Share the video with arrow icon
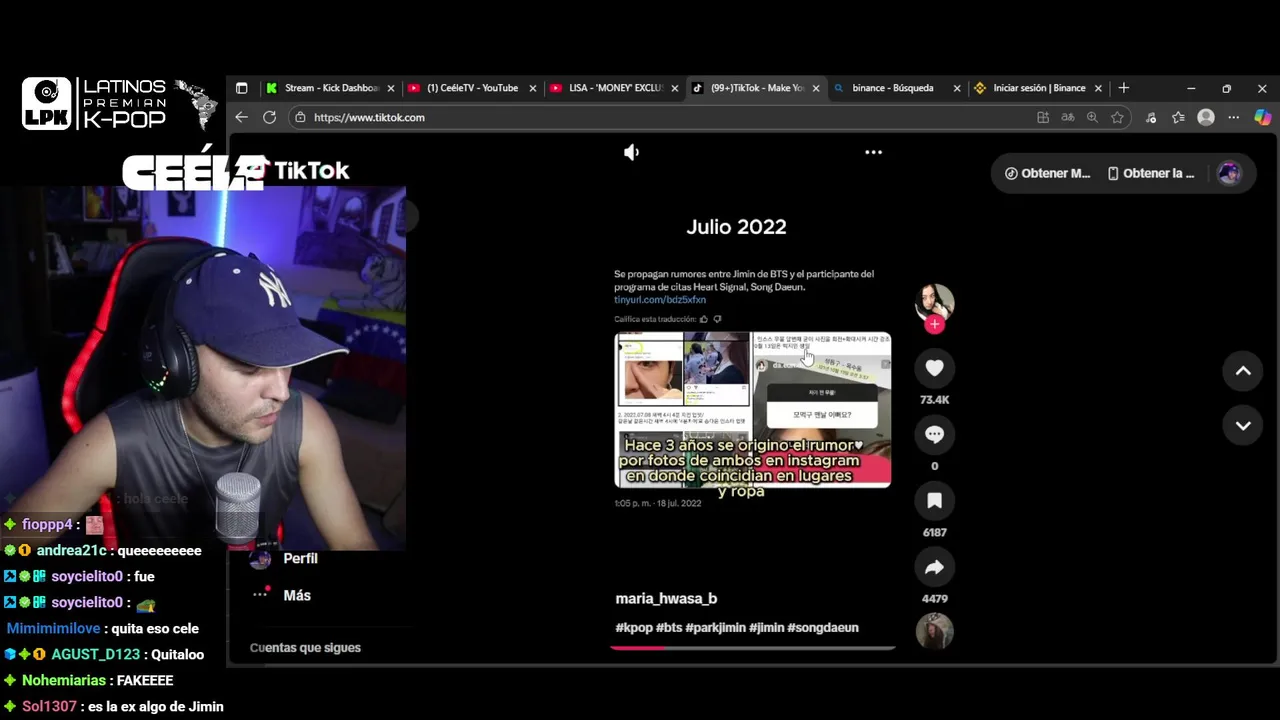Image resolution: width=1280 pixels, height=720 pixels. click(934, 567)
